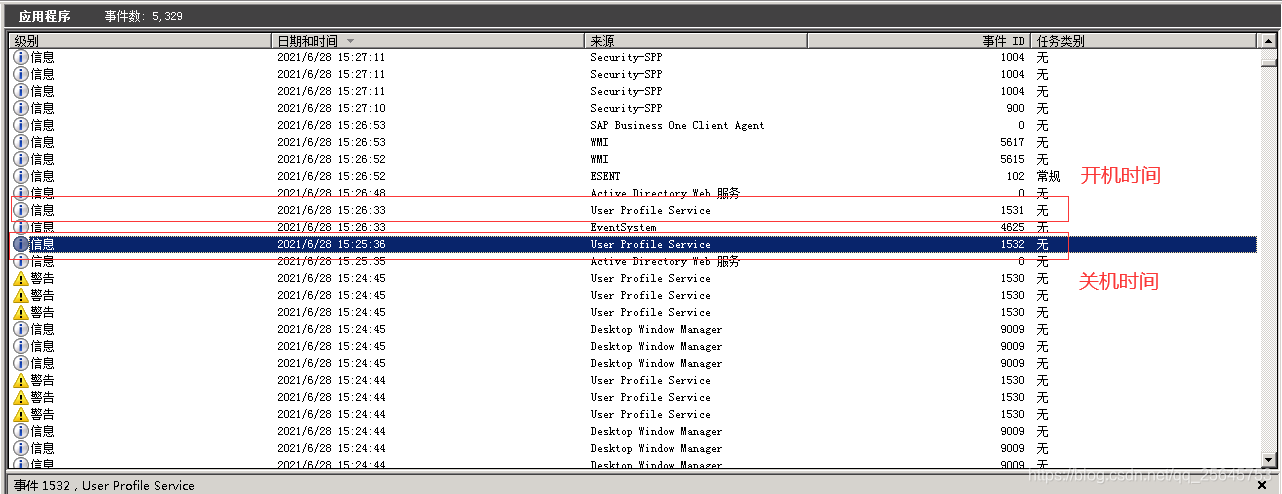Viewport: 1282px width, 494px height.
Task: Sort list by 级别 column header
Action: [x=140, y=41]
